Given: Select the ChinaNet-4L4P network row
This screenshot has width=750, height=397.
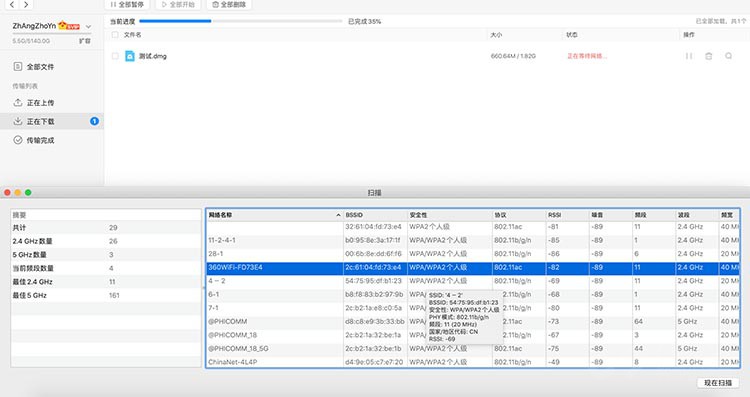Looking at the screenshot, I should (473, 362).
